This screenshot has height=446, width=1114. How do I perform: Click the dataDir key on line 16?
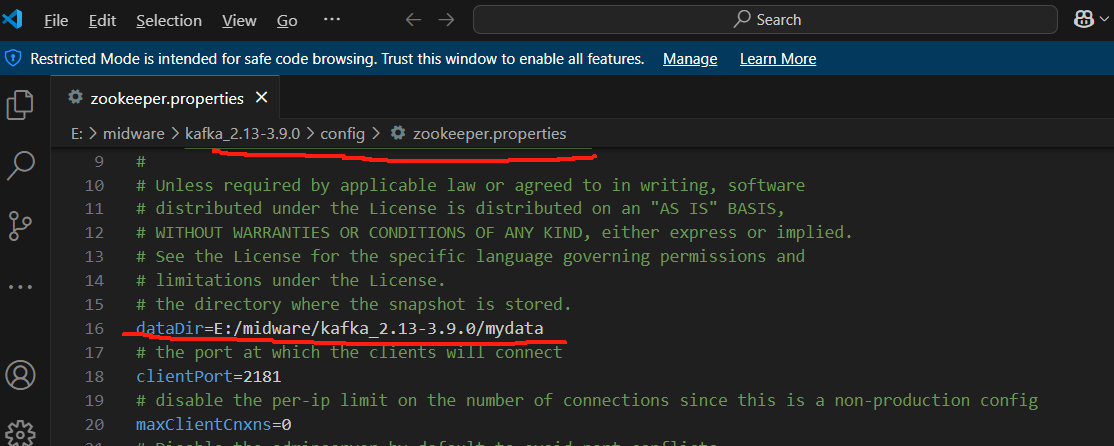(170, 328)
